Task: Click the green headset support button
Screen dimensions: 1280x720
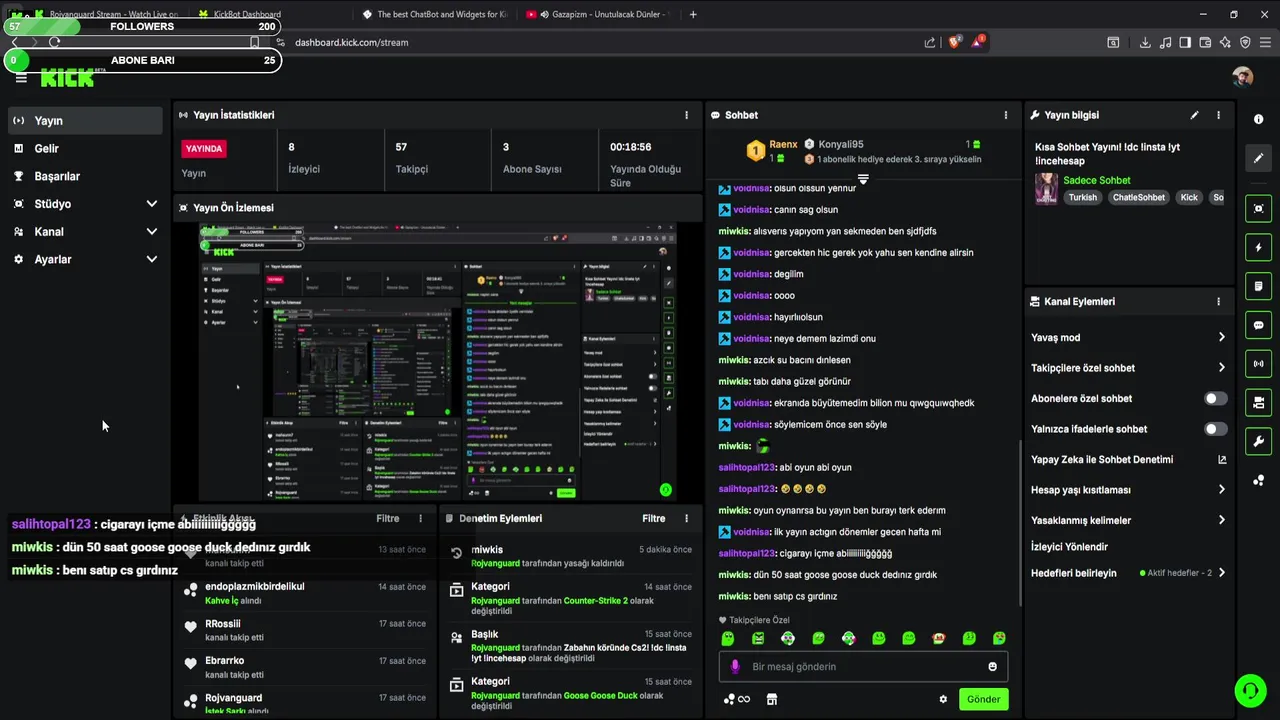Action: (x=1249, y=690)
